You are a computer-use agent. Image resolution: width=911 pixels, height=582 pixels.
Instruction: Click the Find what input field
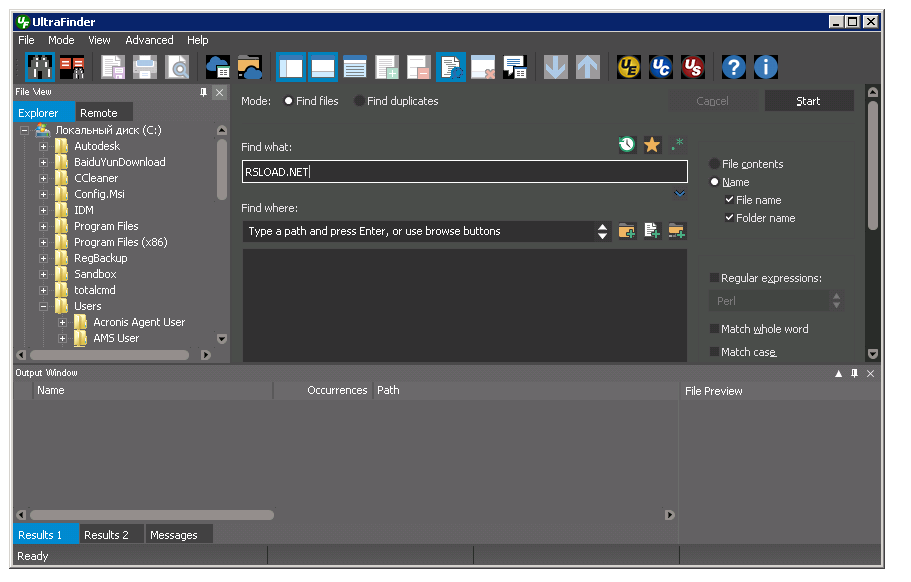click(x=465, y=172)
